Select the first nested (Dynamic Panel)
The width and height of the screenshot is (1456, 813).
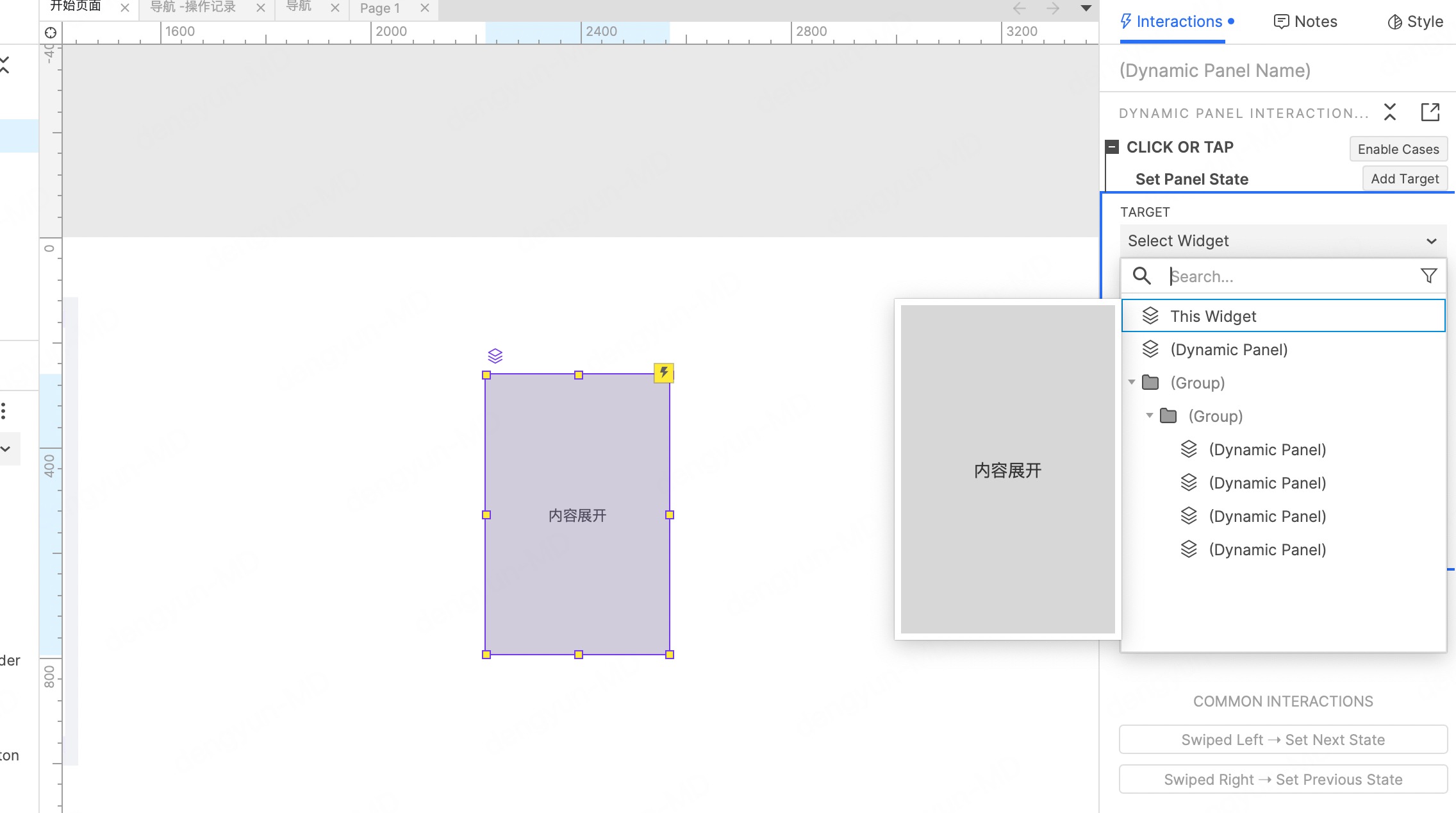click(1283, 449)
